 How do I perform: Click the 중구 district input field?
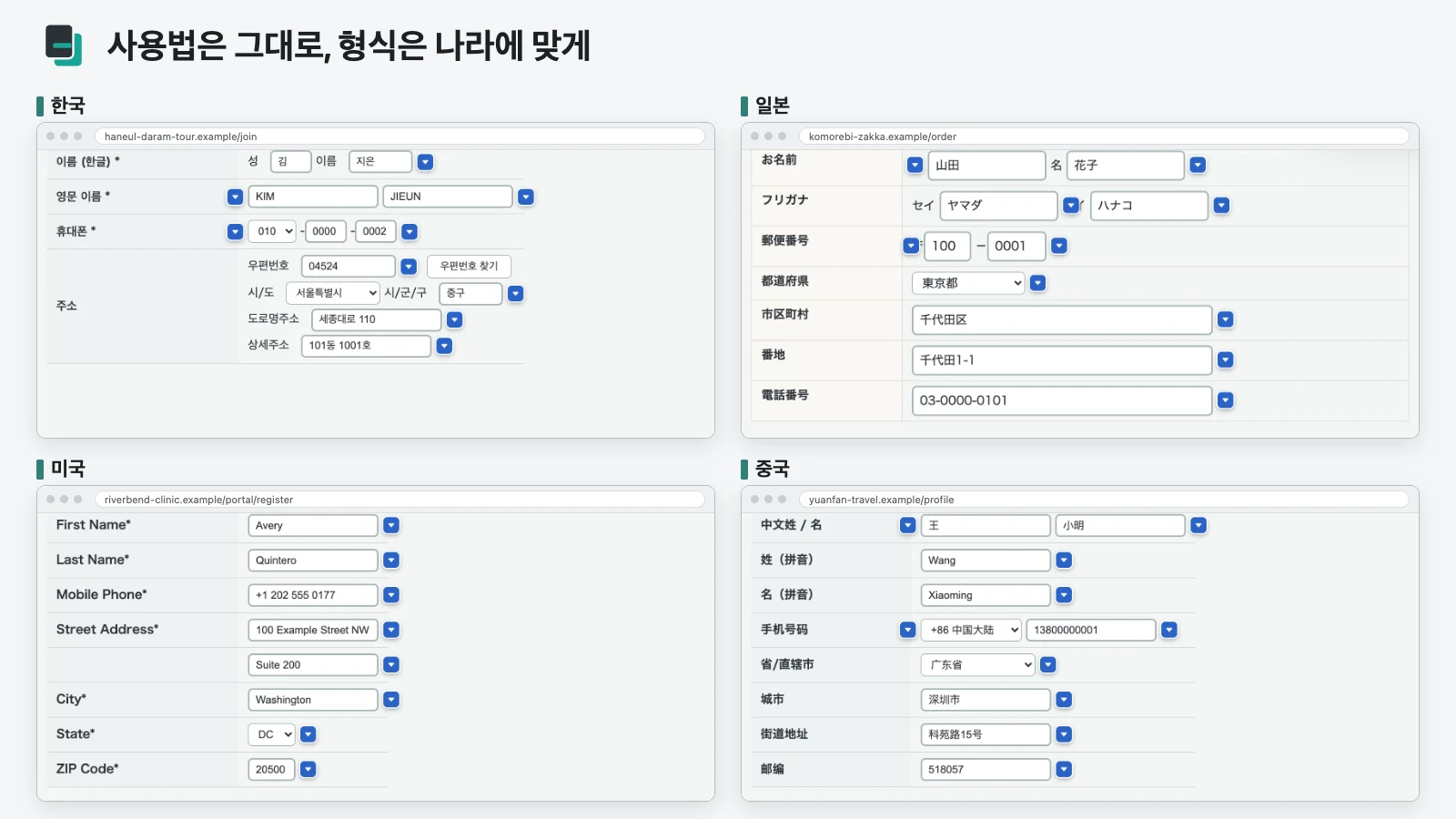[x=470, y=293]
